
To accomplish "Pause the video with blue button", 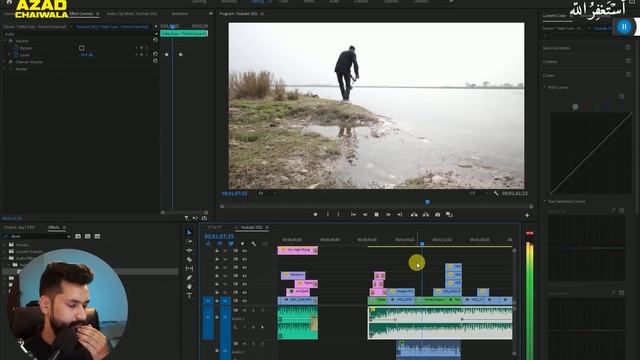I will (x=624, y=27).
